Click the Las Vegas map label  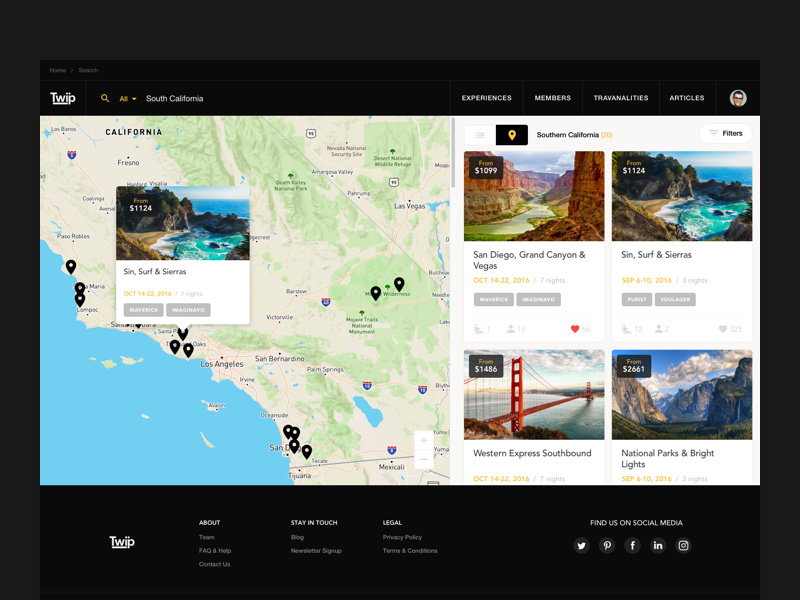point(410,206)
